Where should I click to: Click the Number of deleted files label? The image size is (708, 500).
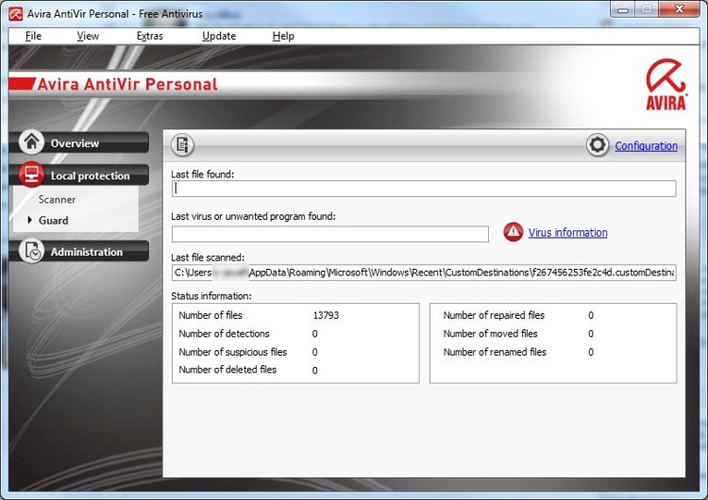pos(227,370)
